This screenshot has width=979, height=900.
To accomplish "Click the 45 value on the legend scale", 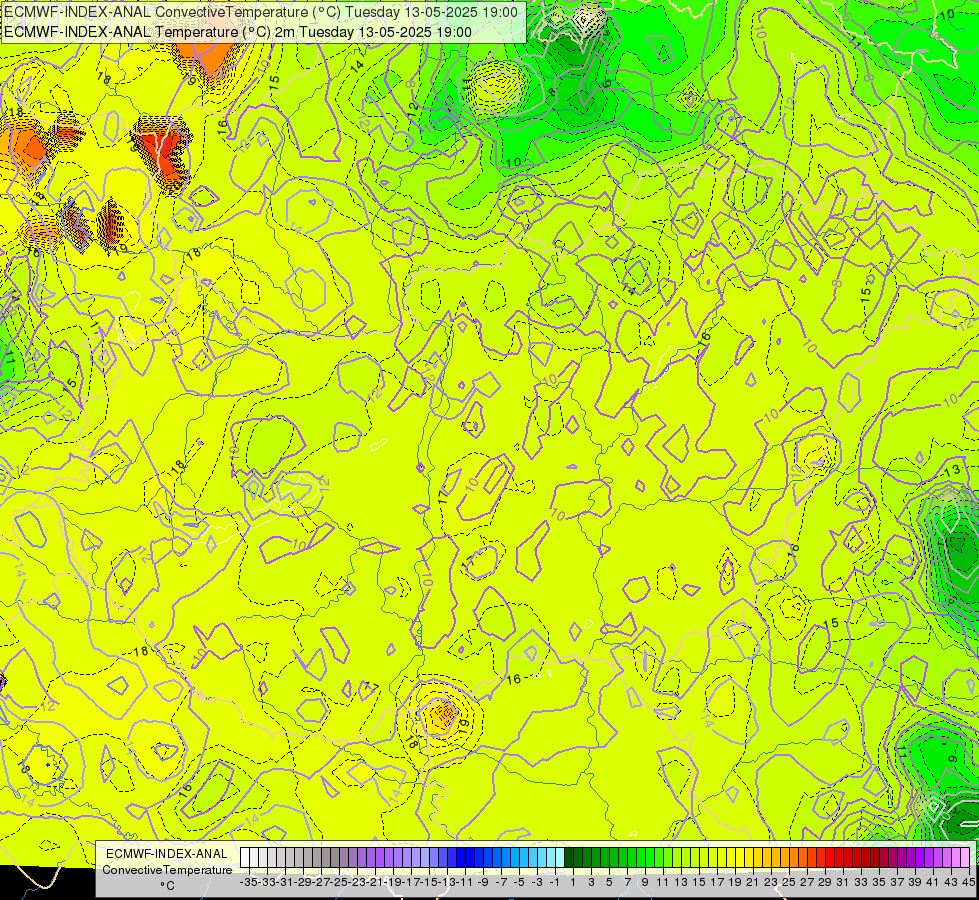I will pos(969,883).
